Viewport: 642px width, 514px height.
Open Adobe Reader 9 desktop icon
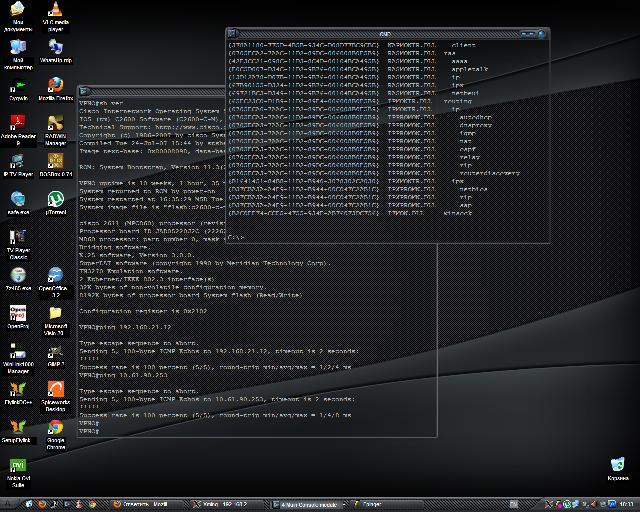coord(18,130)
